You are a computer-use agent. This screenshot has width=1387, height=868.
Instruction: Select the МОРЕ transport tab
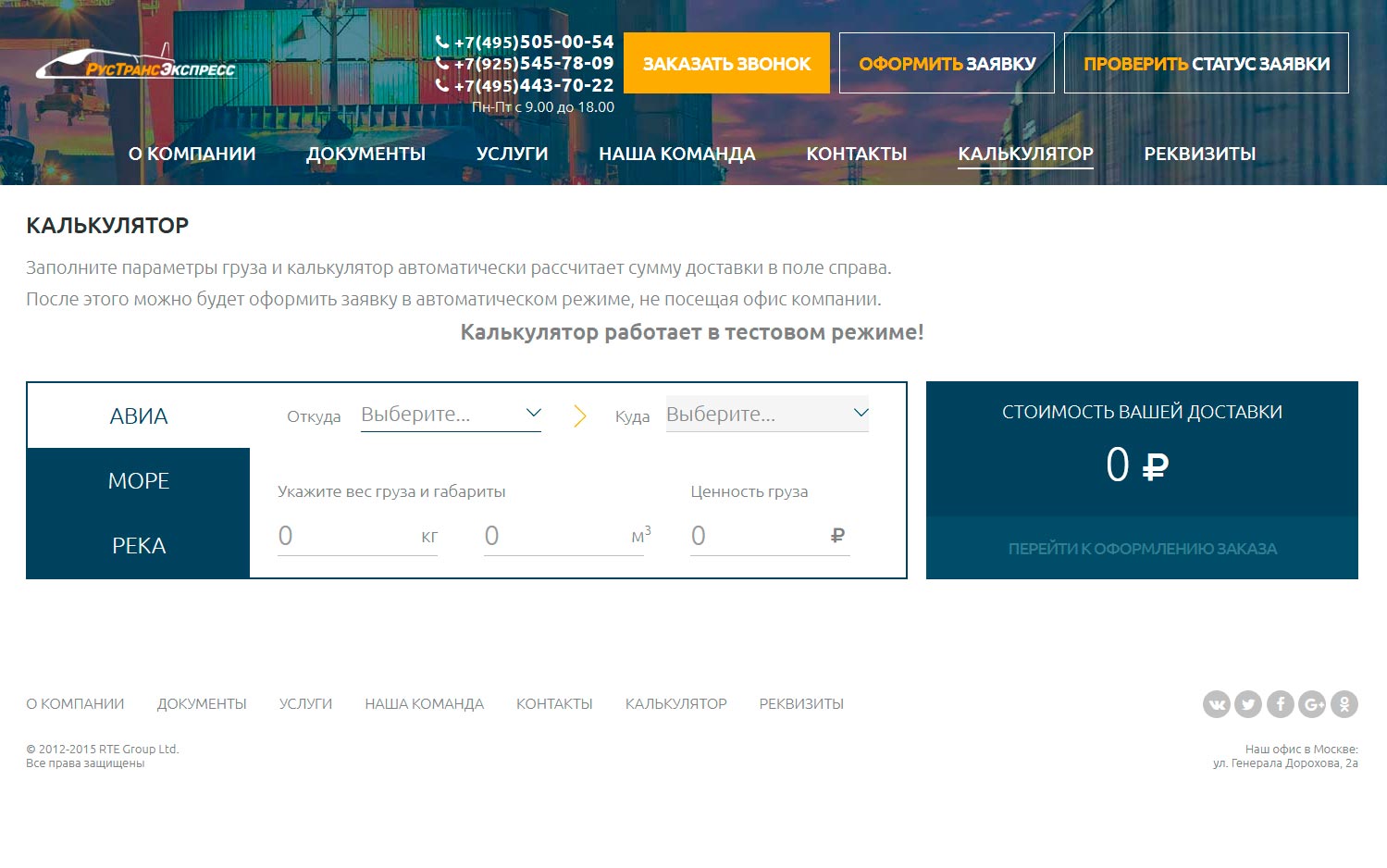point(139,481)
